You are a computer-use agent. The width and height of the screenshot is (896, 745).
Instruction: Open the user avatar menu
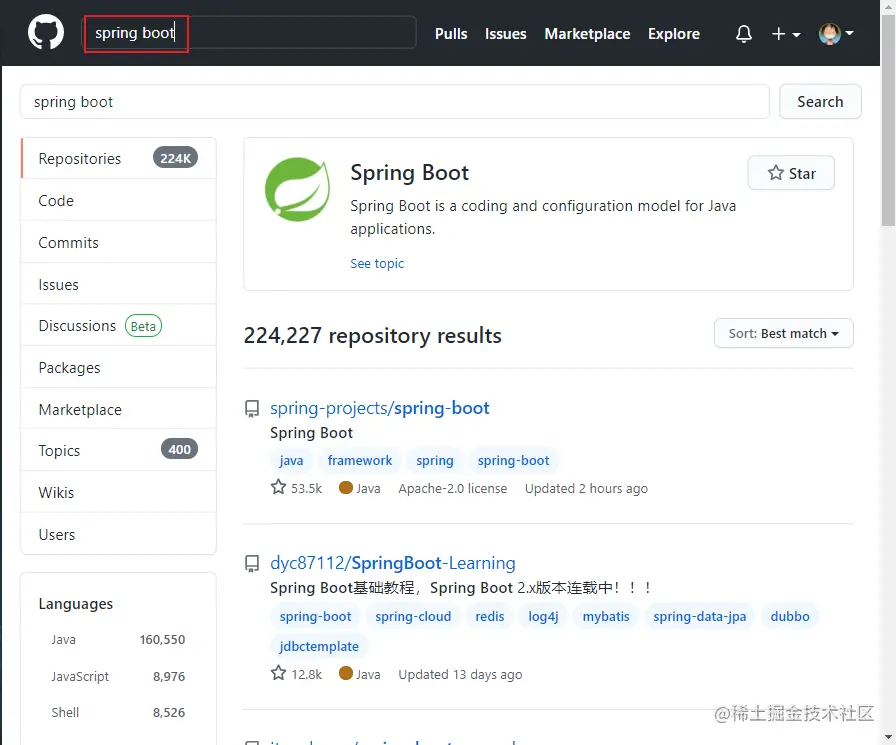835,34
